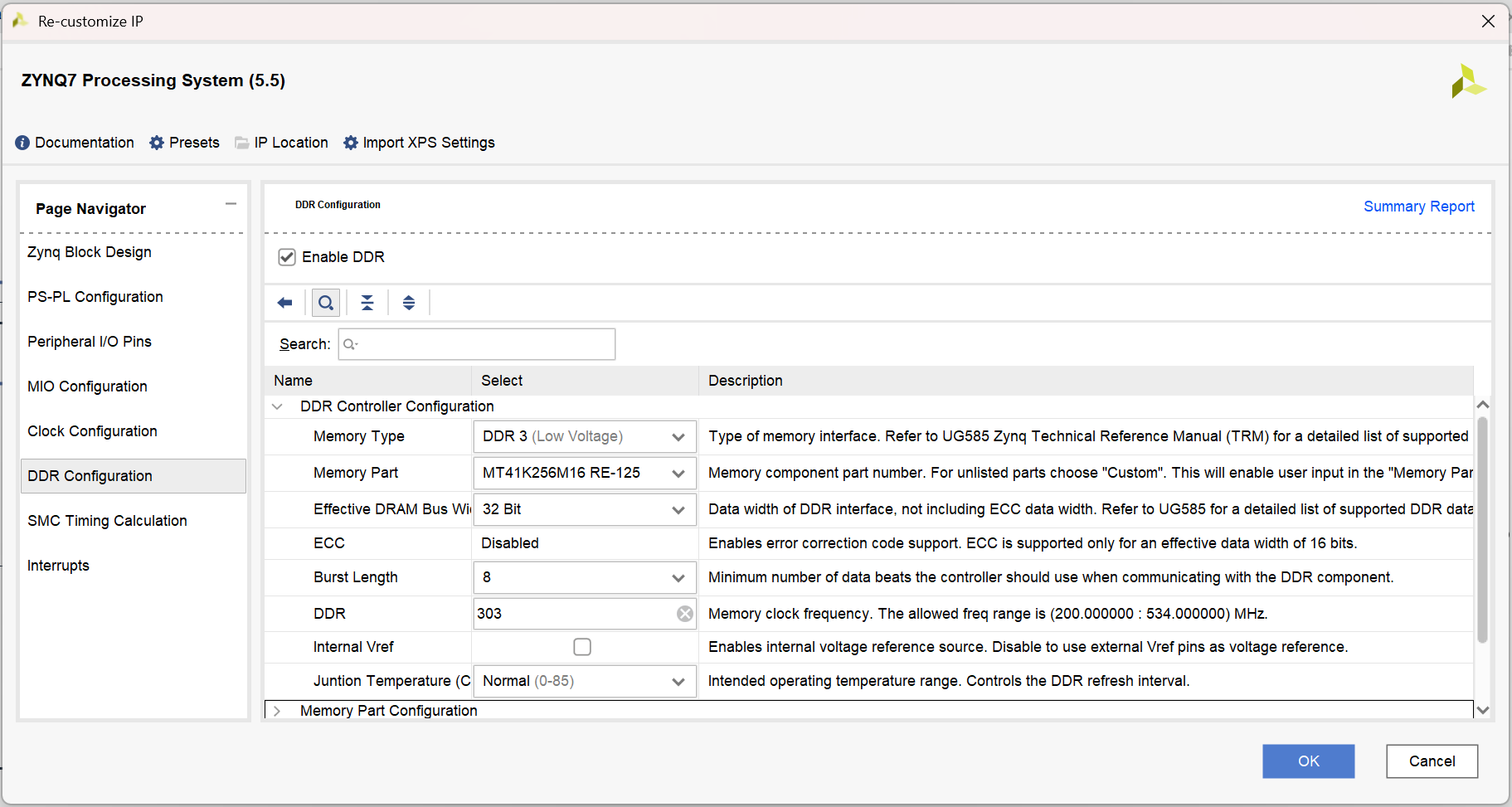Click the Documentation link text
The height and width of the screenshot is (807, 1512).
(x=85, y=143)
